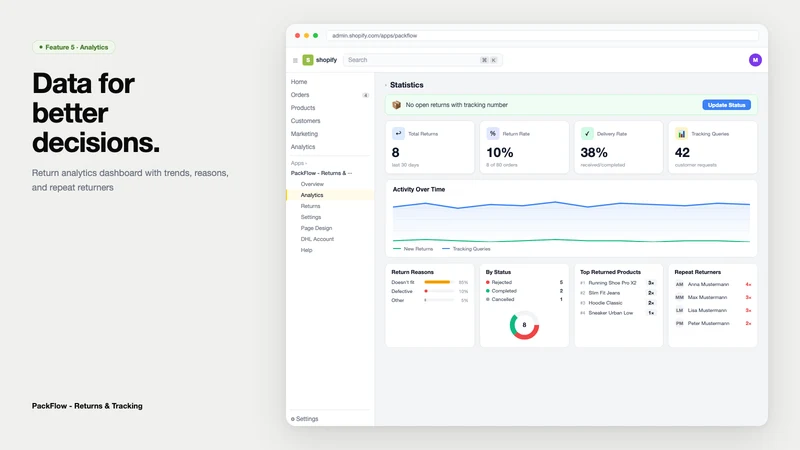Expand the Apps section header
The image size is (800, 450).
point(298,163)
